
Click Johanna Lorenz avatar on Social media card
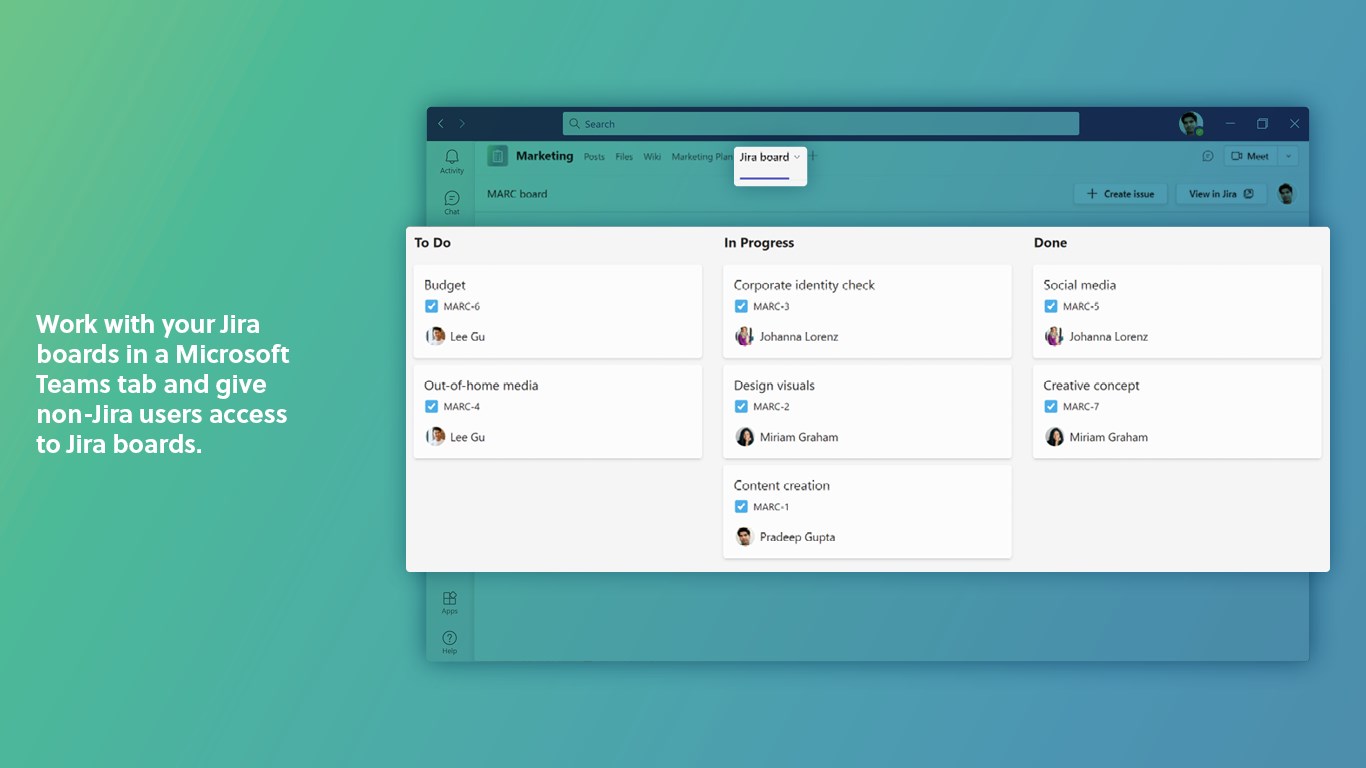(1055, 337)
